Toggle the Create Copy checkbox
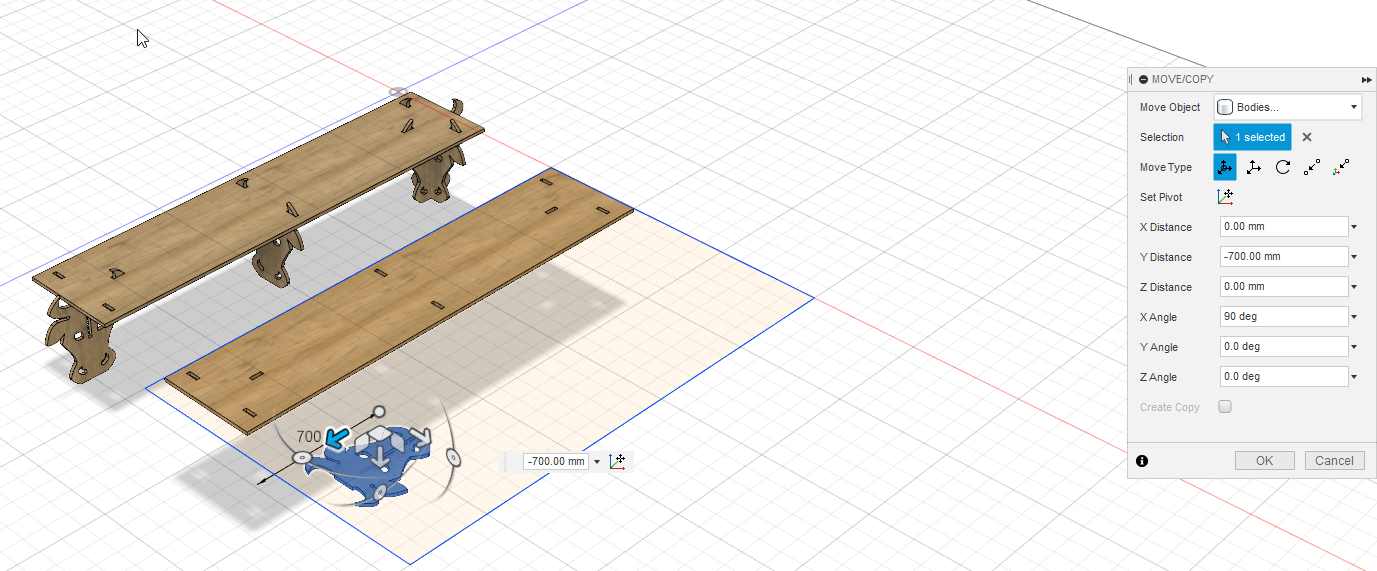This screenshot has width=1377, height=571. coord(1225,407)
